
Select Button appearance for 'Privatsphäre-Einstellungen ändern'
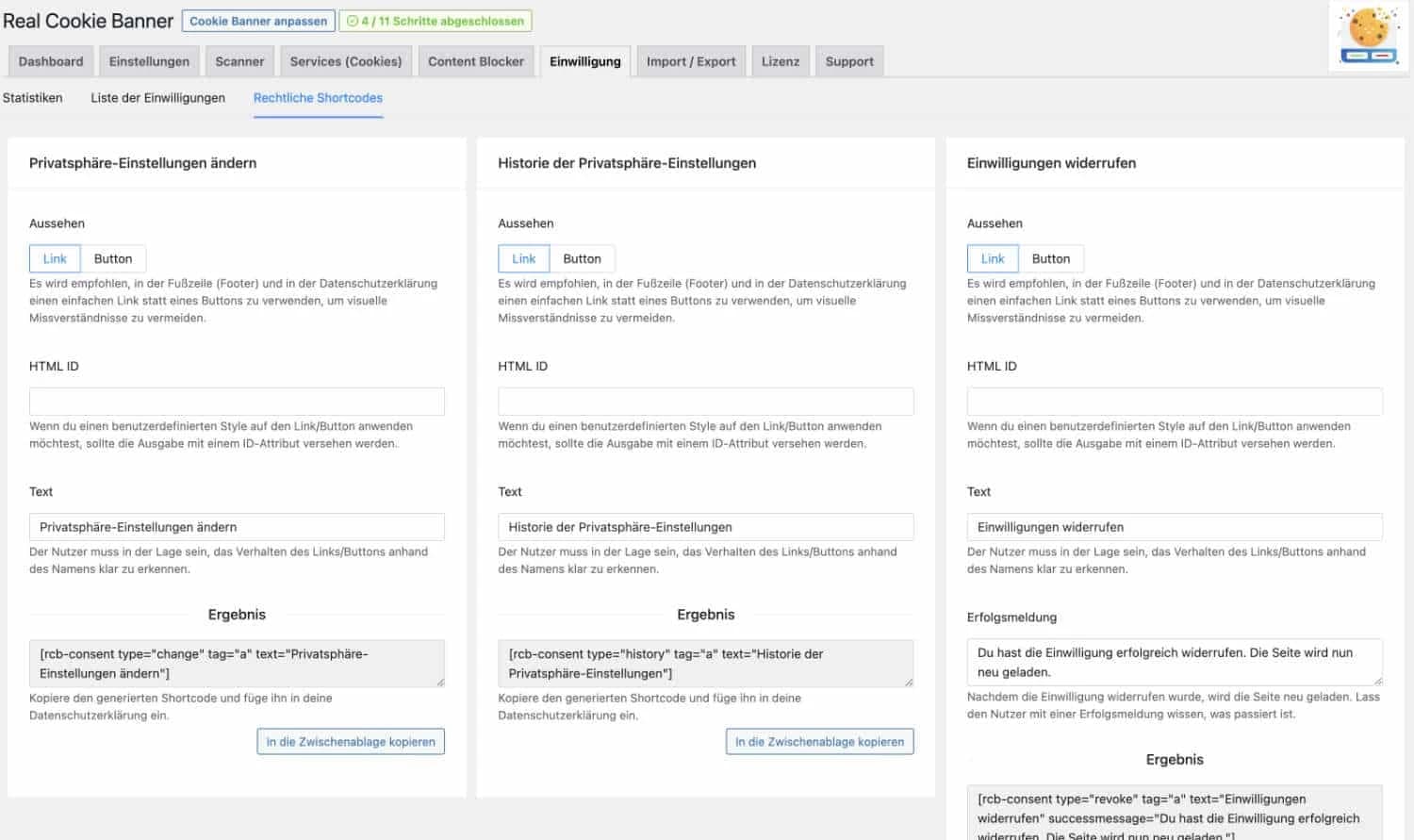[113, 258]
